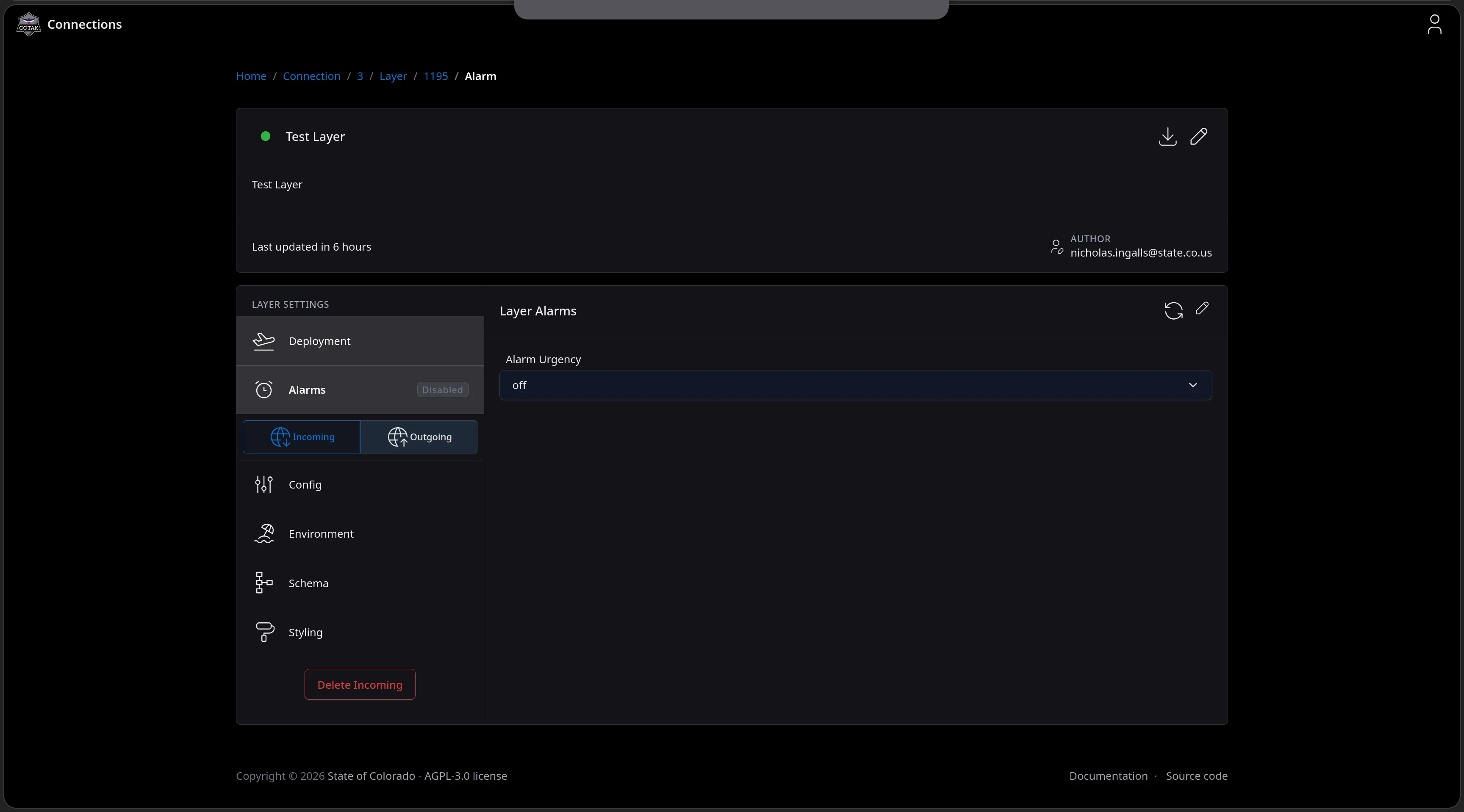Click the Alarm breadcrumb text
The width and height of the screenshot is (1464, 812).
(x=481, y=76)
